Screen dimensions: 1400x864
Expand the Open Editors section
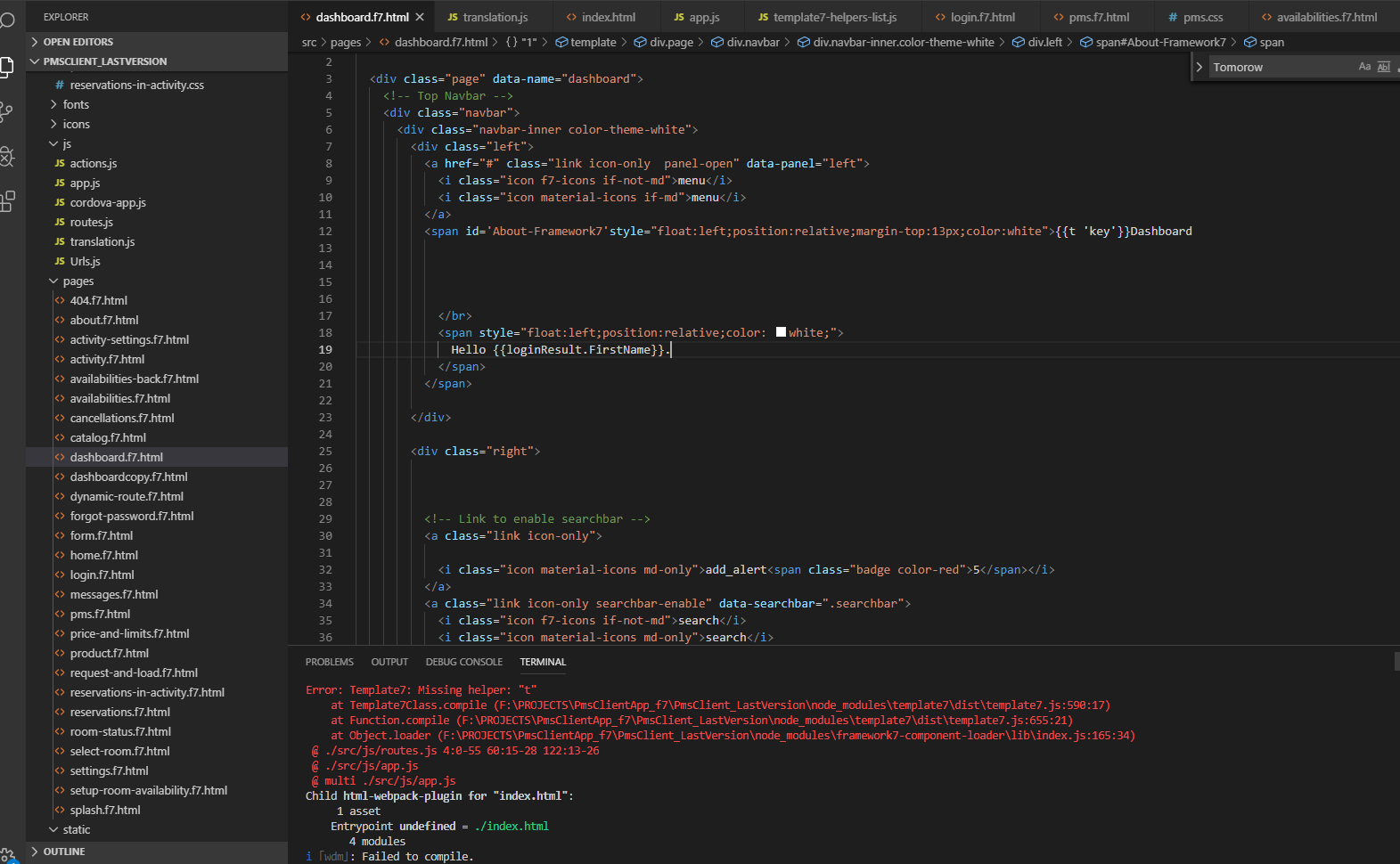click(x=157, y=42)
